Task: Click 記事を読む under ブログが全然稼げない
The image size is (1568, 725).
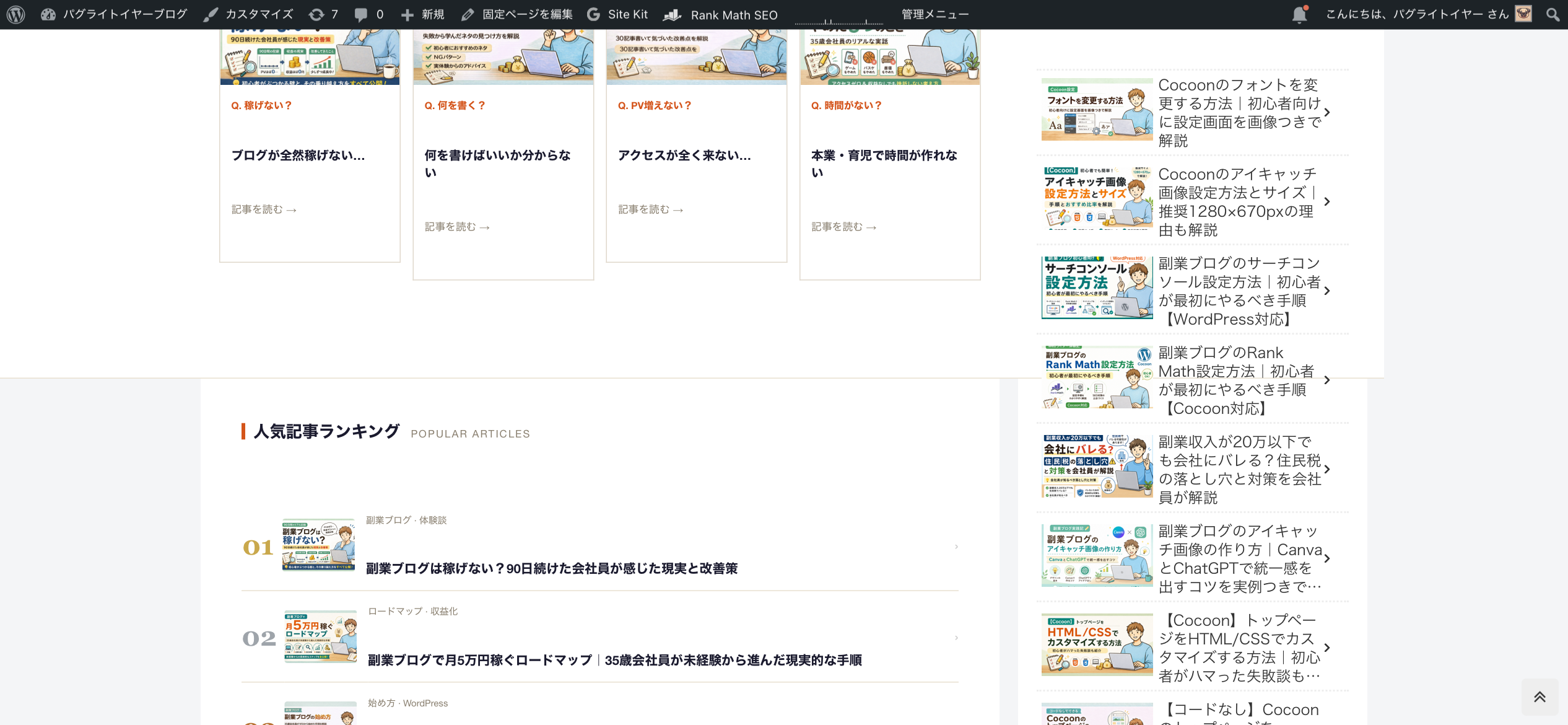Action: [264, 209]
